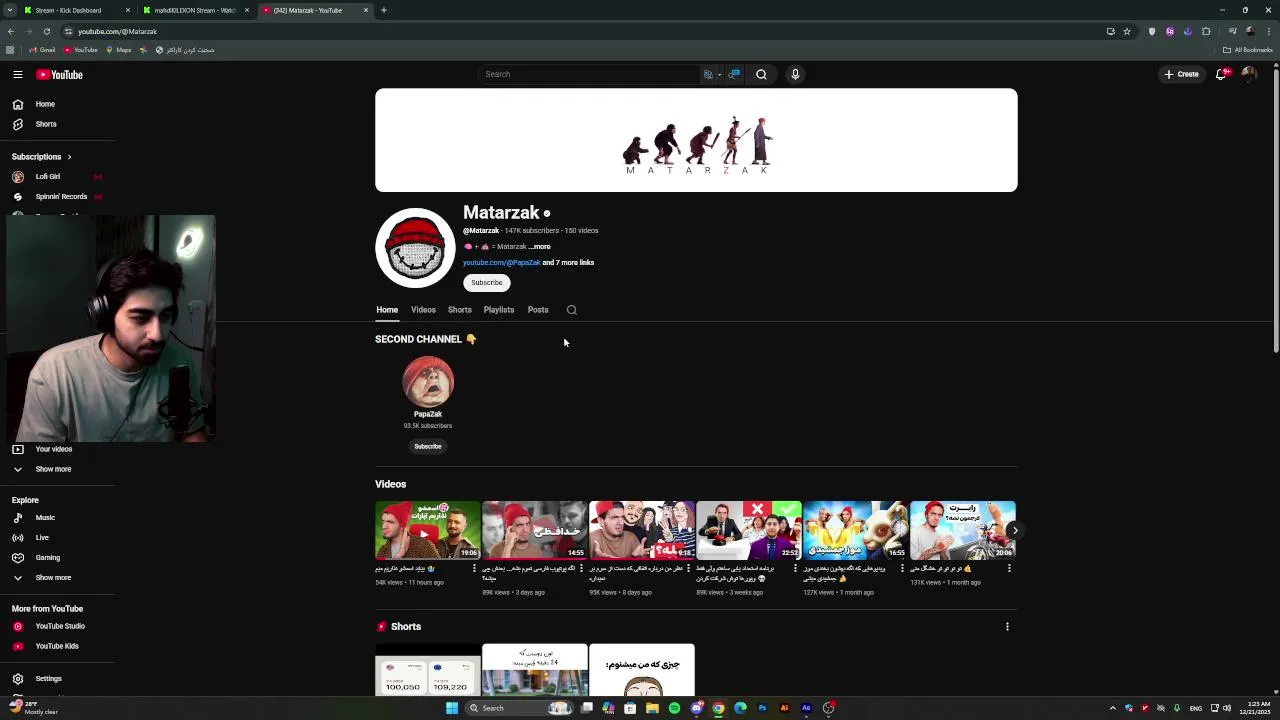Click the youtube.com/@Matarzak address bar

[580, 31]
